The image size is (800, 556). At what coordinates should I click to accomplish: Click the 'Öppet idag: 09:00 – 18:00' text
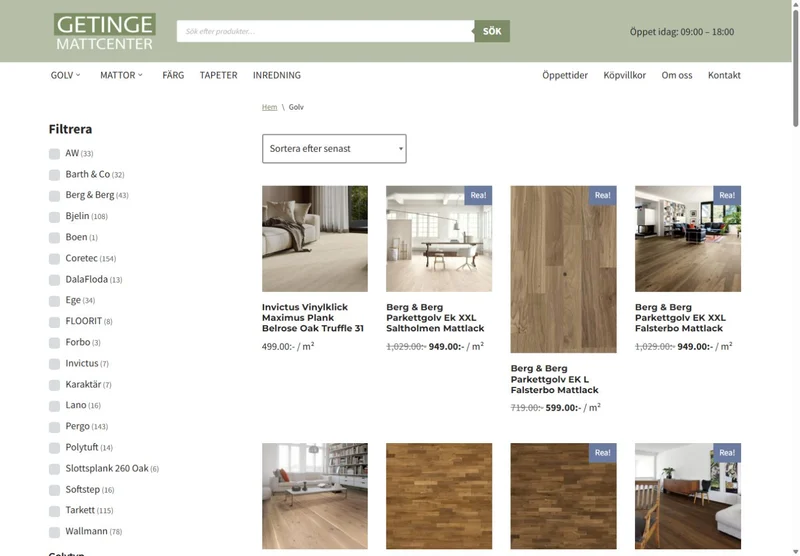(x=682, y=32)
